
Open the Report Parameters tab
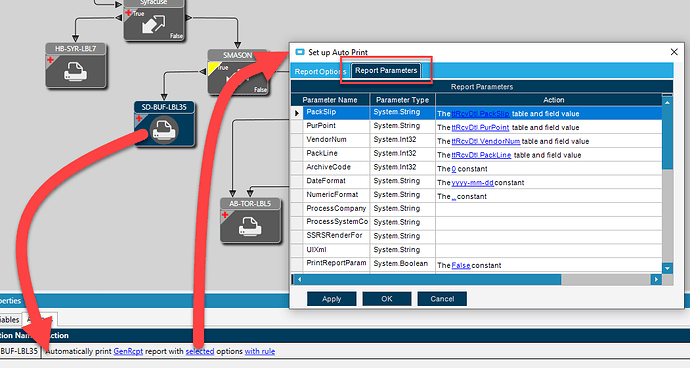click(386, 70)
